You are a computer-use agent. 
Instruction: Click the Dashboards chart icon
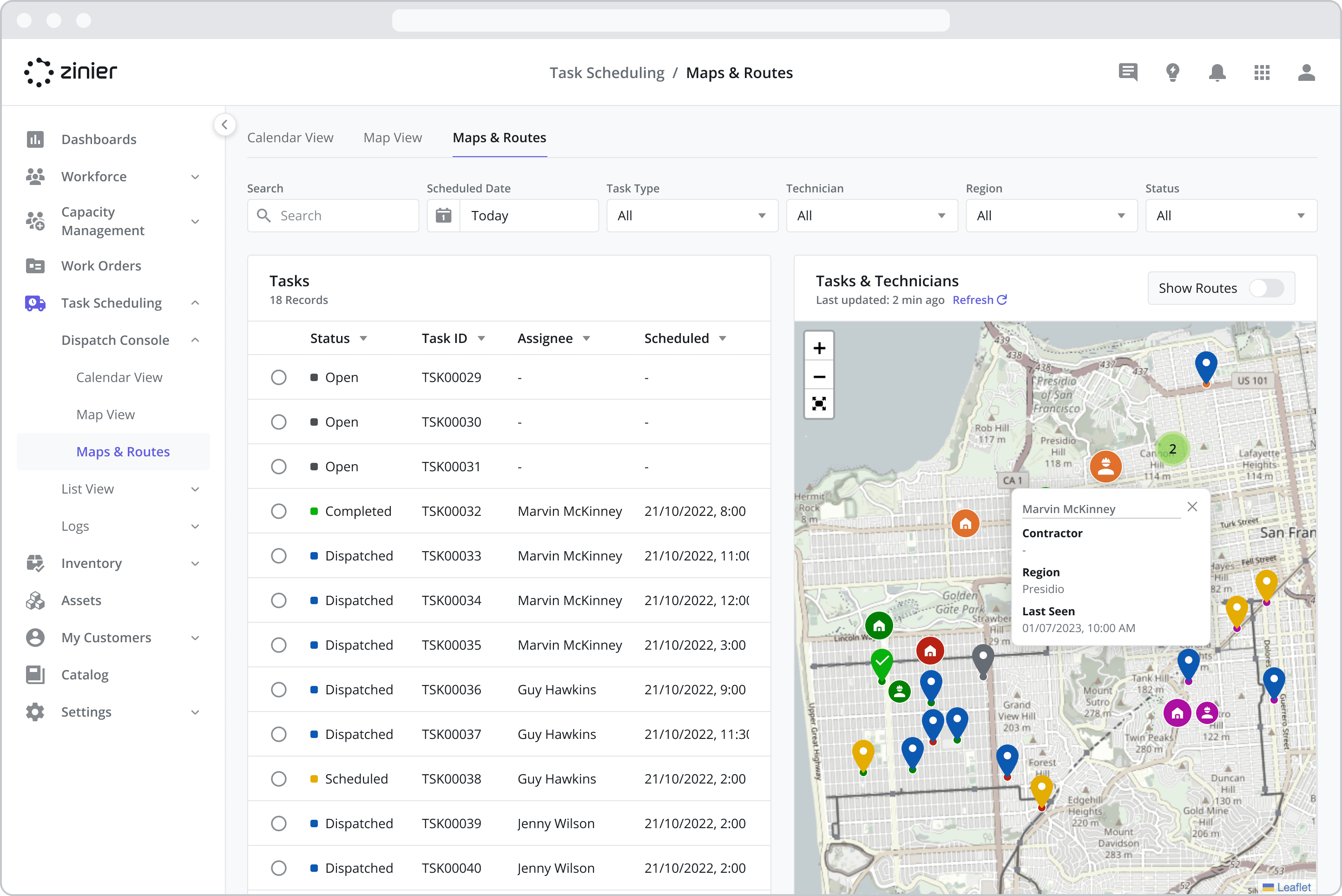tap(35, 139)
